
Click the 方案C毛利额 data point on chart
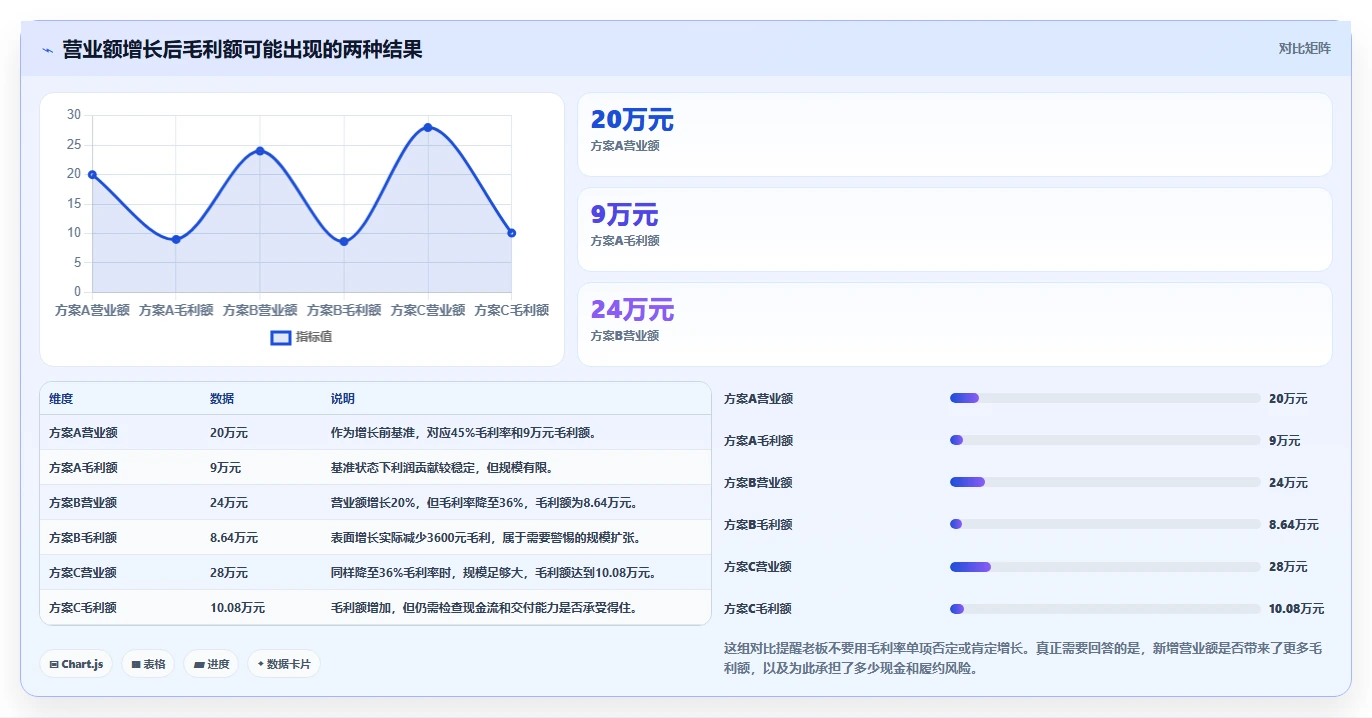point(511,233)
